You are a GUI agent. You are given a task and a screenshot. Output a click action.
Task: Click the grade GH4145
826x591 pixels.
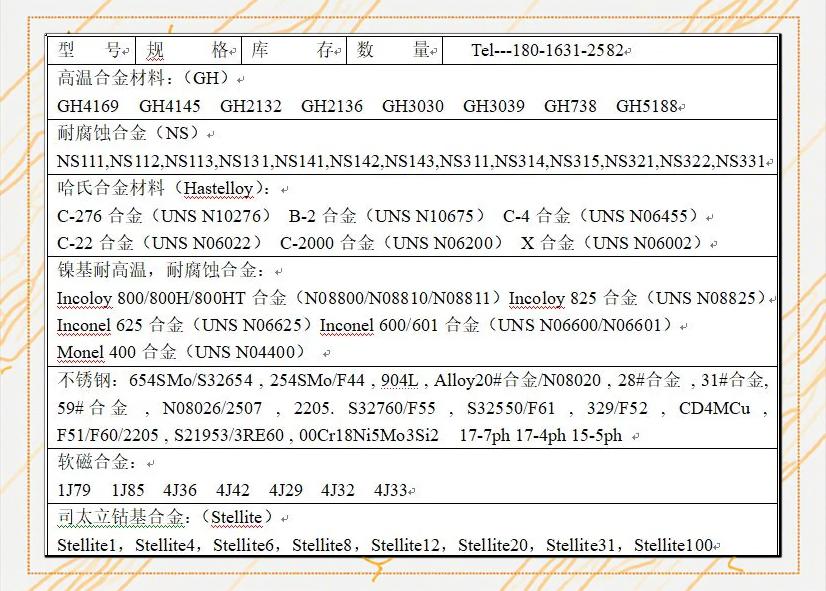170,106
